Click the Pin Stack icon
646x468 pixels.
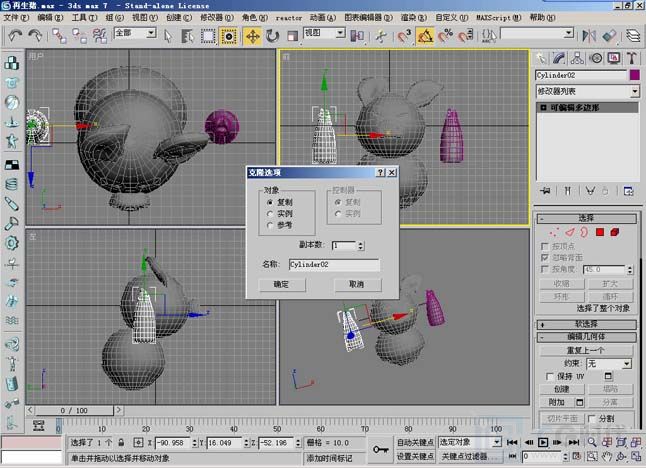point(545,191)
